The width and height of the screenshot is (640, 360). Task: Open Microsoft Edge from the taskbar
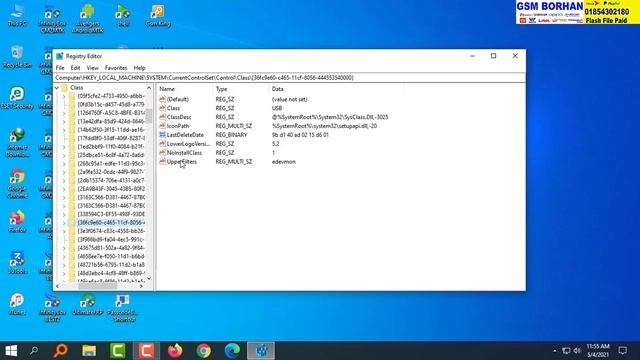pos(232,351)
